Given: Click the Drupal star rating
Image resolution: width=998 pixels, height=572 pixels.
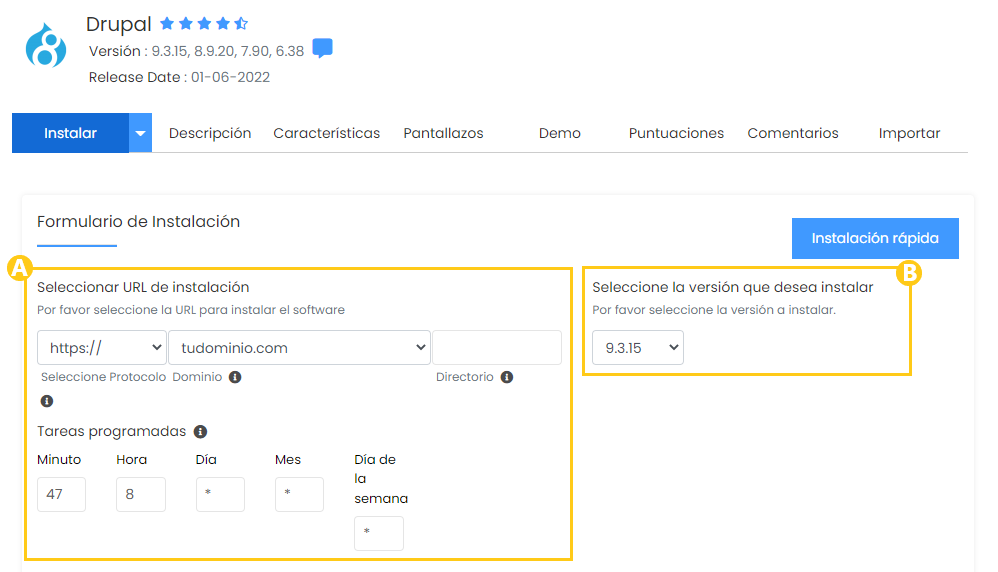Looking at the screenshot, I should coord(204,24).
